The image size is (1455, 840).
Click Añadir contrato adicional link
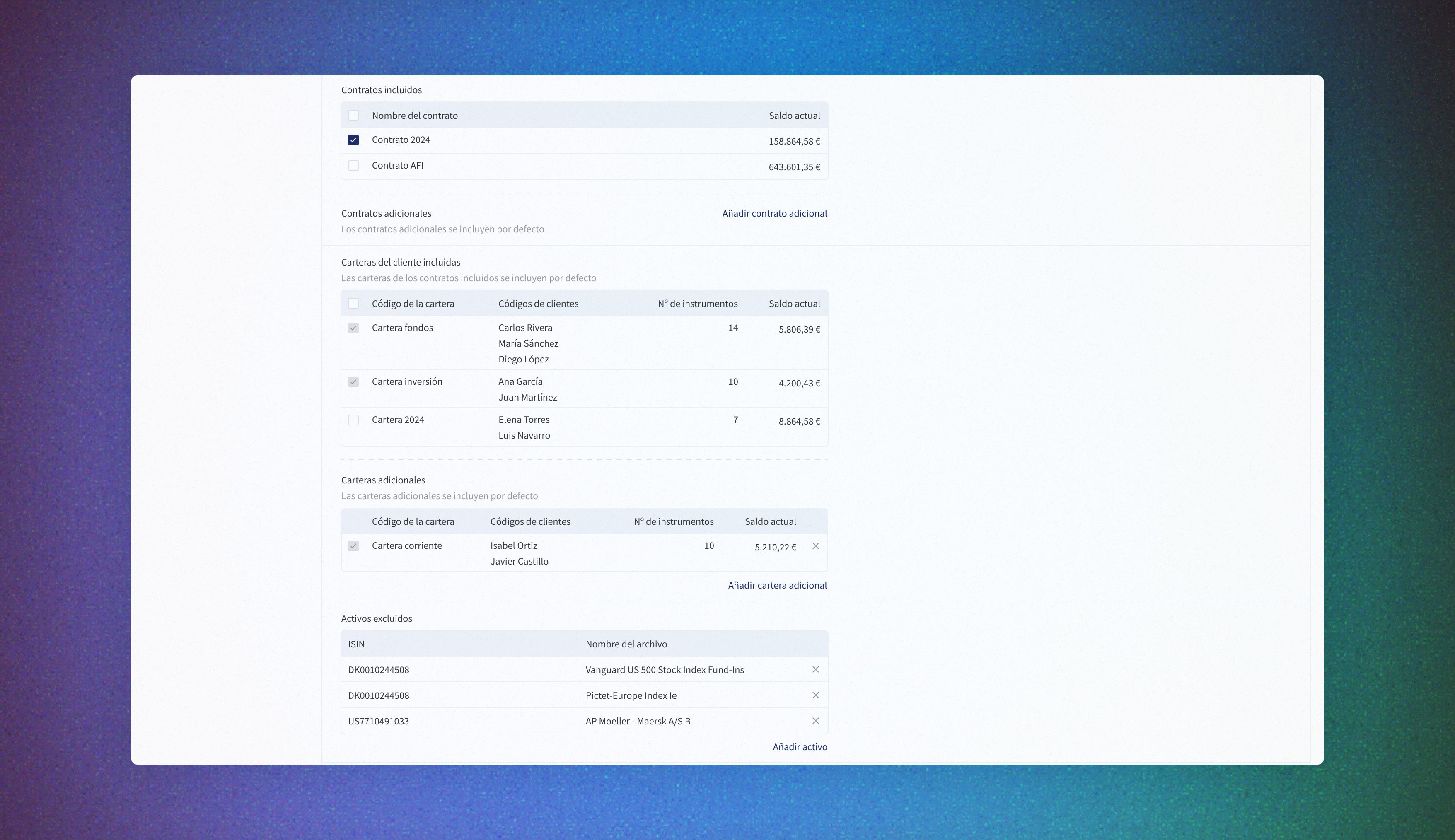[x=774, y=213]
